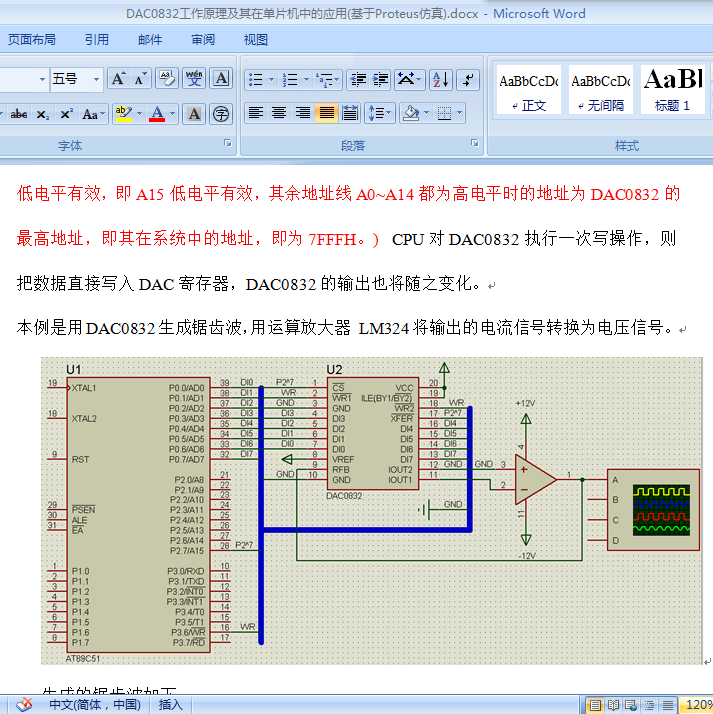The width and height of the screenshot is (713, 714).
Task: Click the zoom percentage in status bar
Action: tap(697, 705)
